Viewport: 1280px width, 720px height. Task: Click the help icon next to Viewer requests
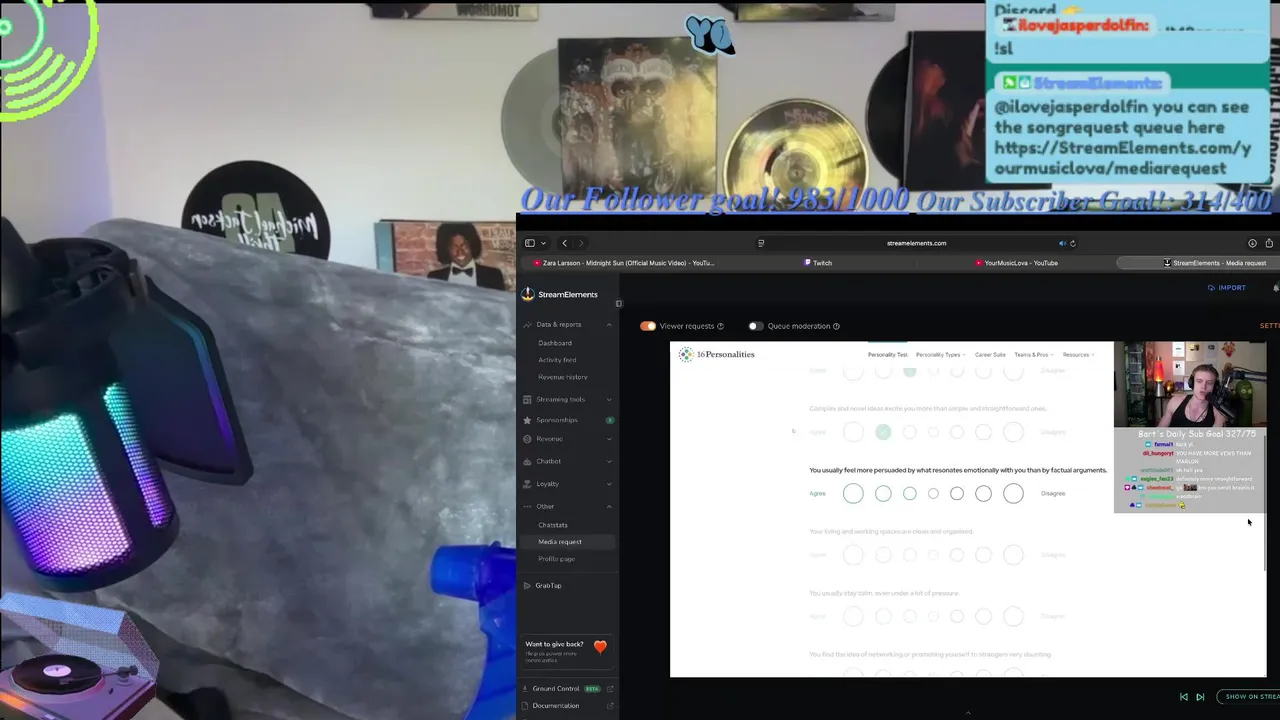pos(720,326)
